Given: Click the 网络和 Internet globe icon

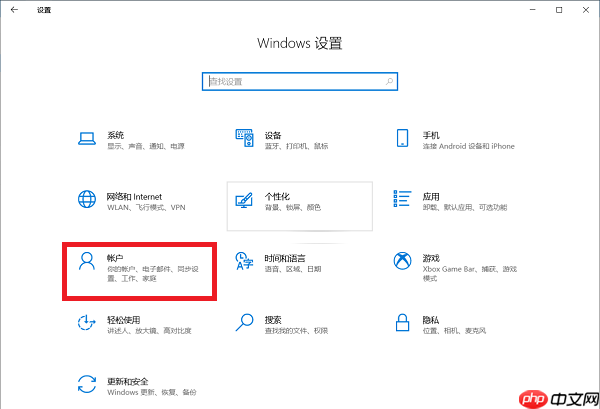Looking at the screenshot, I should (x=87, y=199).
